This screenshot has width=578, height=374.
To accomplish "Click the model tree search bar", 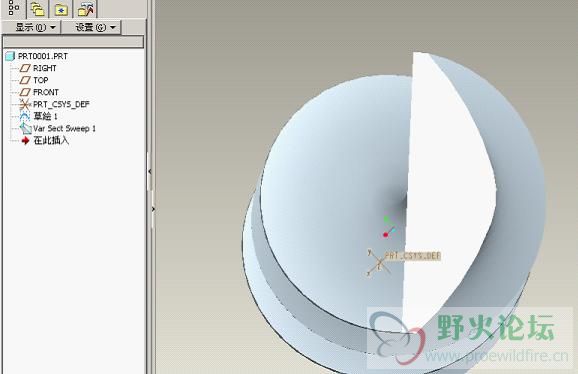I will (x=73, y=42).
